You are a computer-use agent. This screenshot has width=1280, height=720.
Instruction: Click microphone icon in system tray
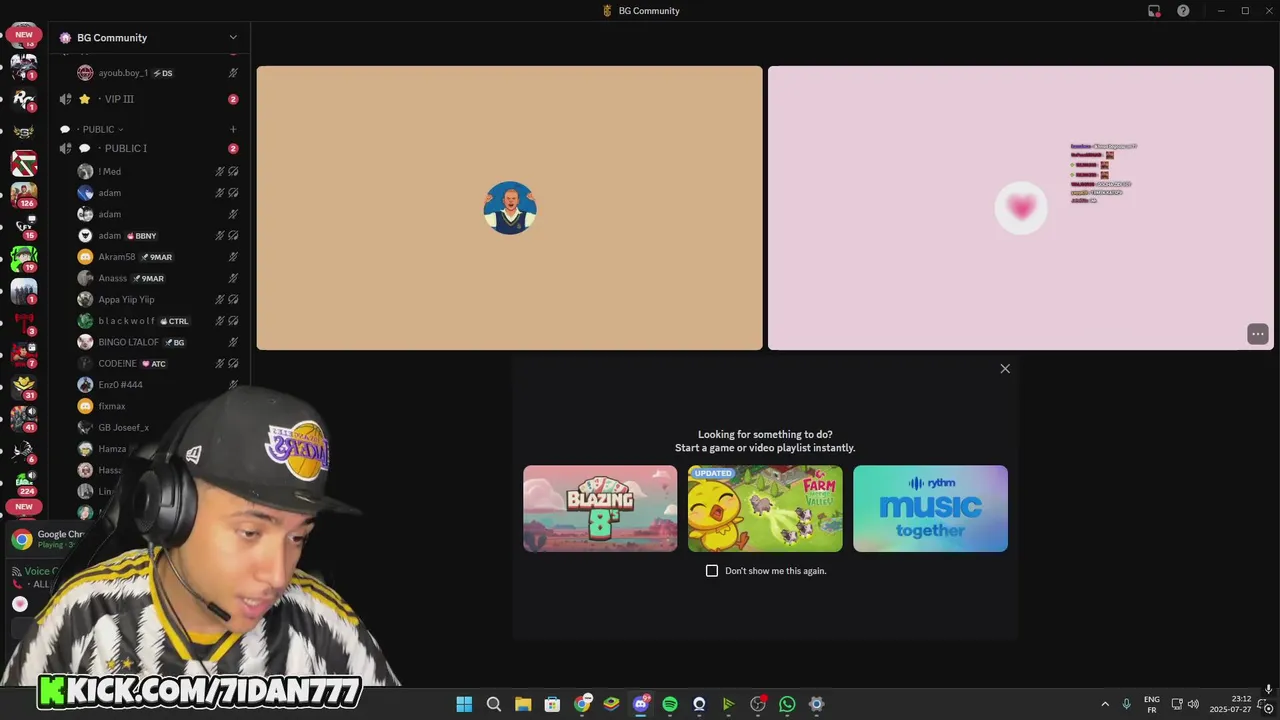(x=1127, y=704)
